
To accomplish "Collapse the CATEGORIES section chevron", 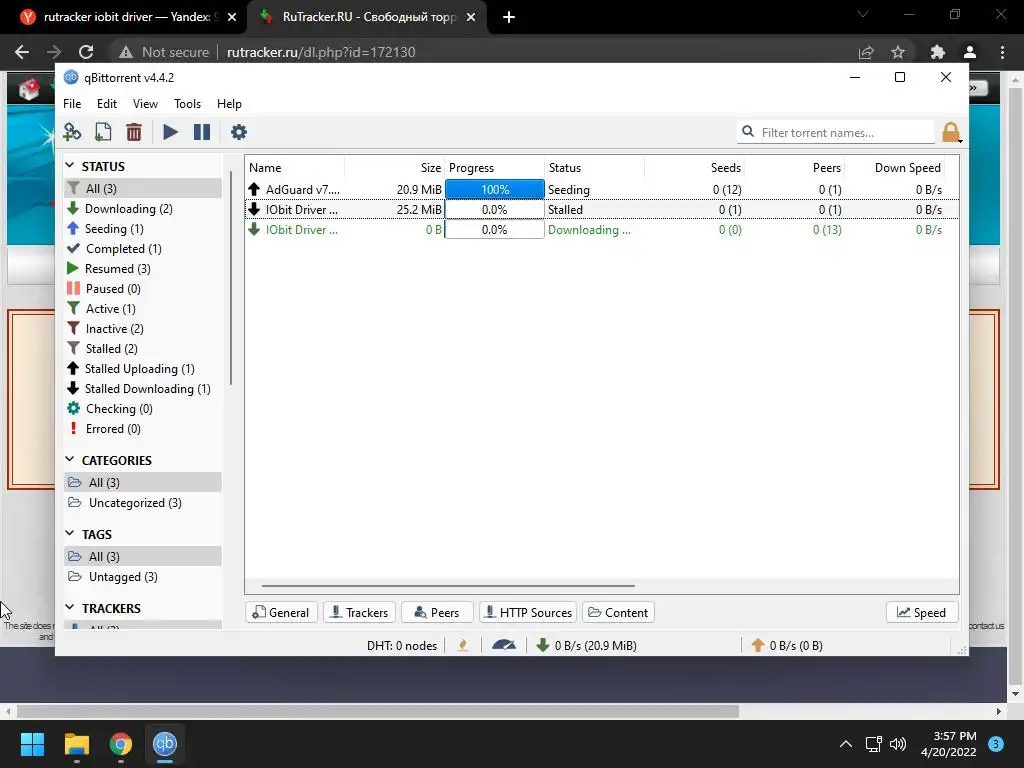I will click(70, 460).
